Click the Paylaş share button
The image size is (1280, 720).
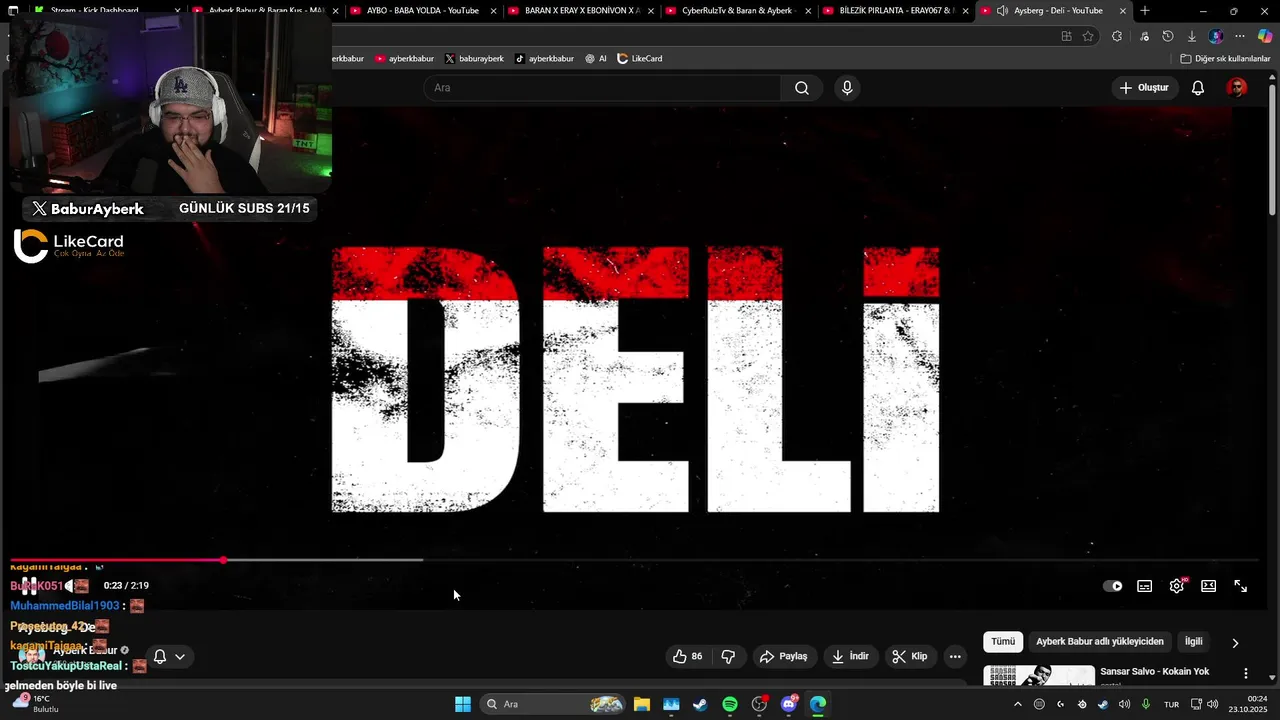click(x=783, y=656)
